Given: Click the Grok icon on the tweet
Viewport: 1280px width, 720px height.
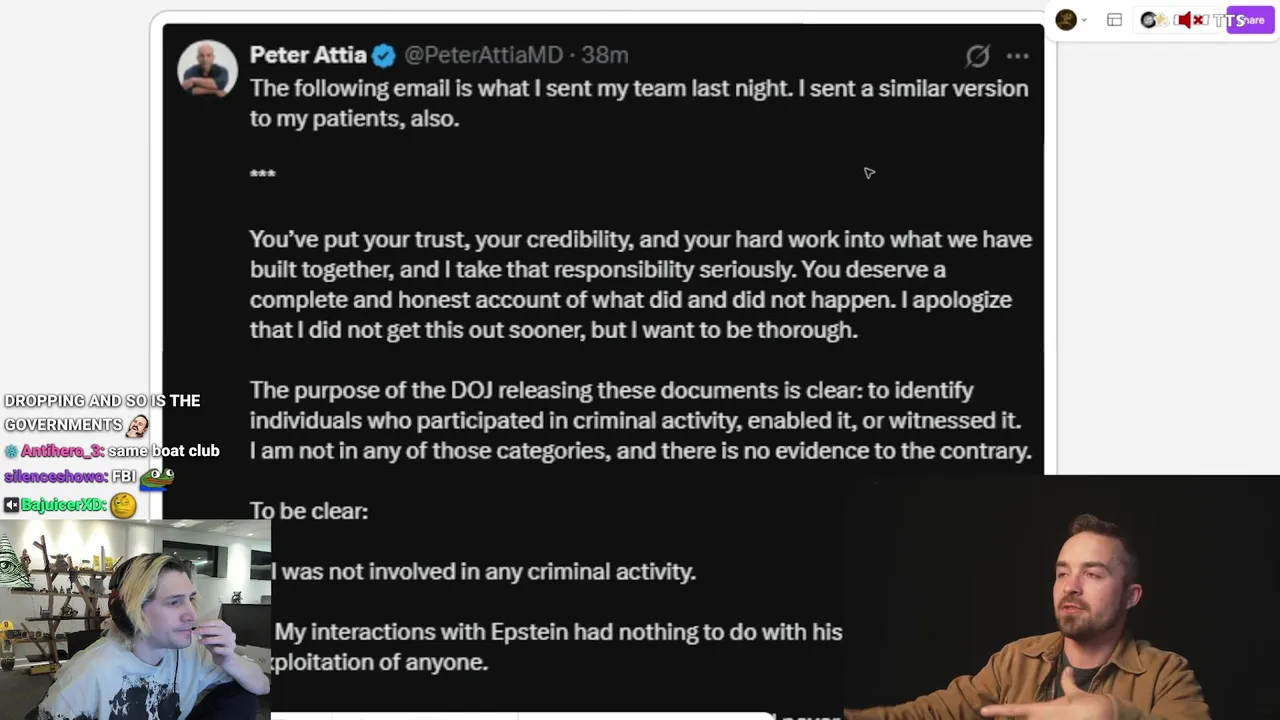Looking at the screenshot, I should click(x=977, y=56).
